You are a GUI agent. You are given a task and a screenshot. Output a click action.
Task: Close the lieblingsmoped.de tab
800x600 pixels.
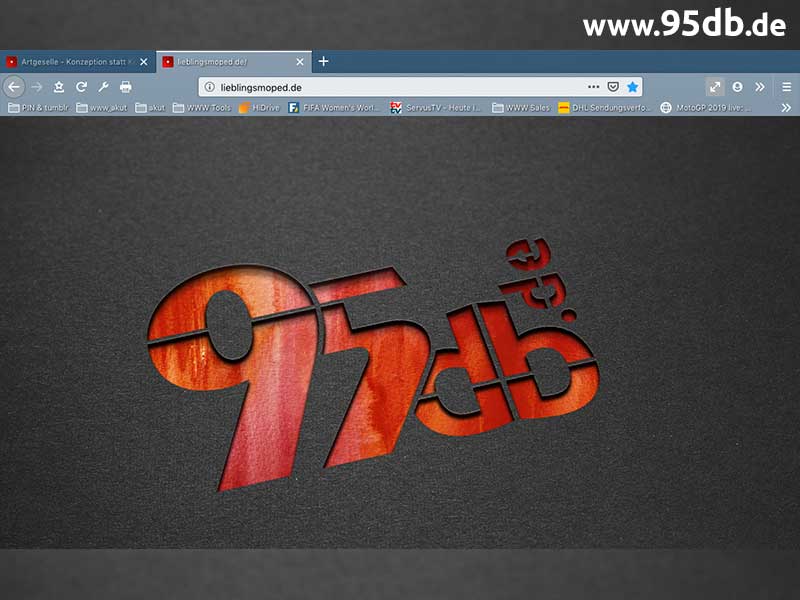click(300, 62)
